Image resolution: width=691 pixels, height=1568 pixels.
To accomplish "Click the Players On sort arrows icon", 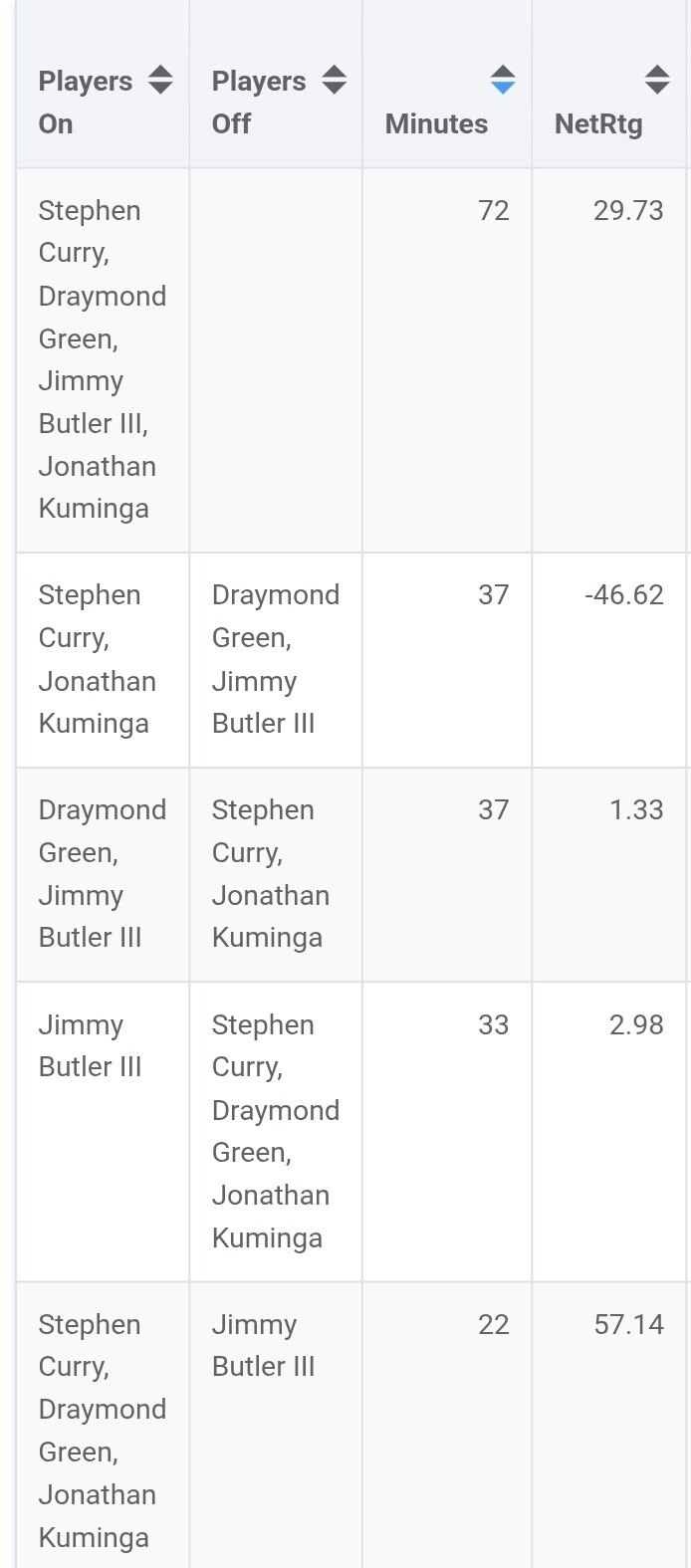I will point(160,80).
